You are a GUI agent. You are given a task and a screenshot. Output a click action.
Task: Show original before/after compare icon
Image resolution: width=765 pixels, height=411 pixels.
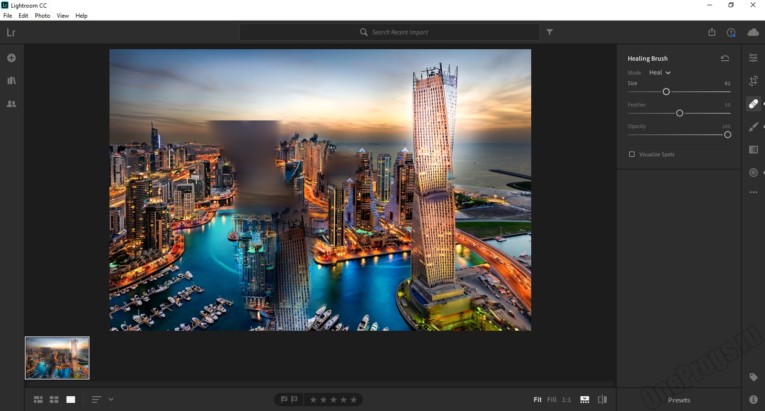pos(603,399)
